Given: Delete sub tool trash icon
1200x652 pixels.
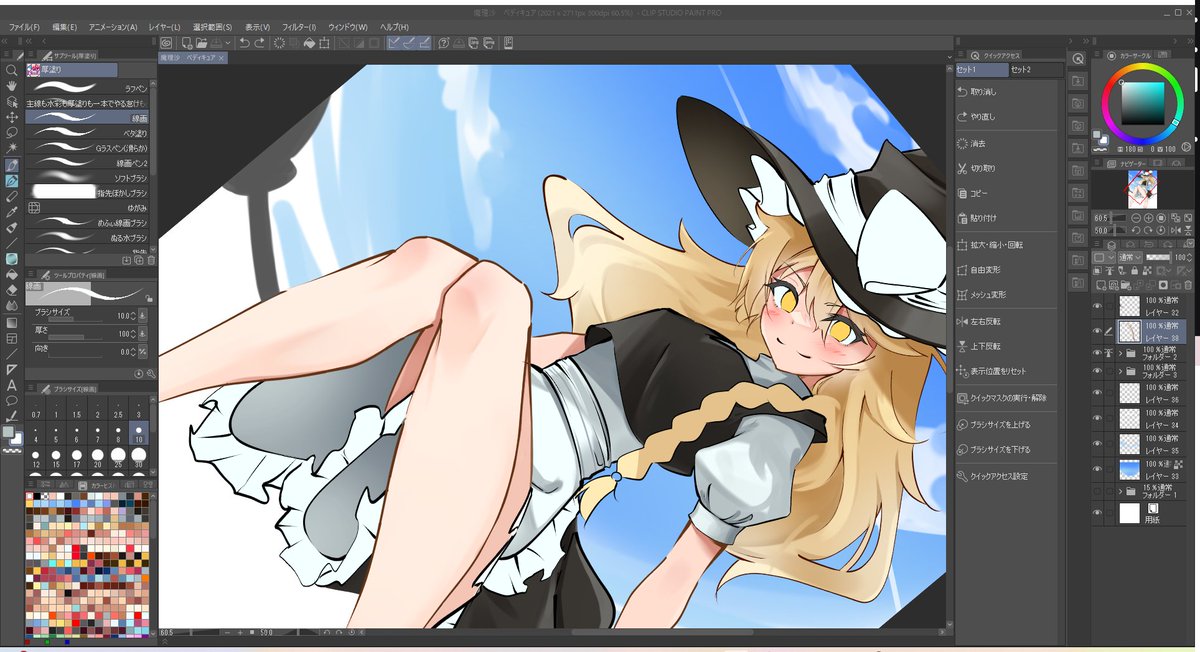Looking at the screenshot, I should (x=152, y=260).
